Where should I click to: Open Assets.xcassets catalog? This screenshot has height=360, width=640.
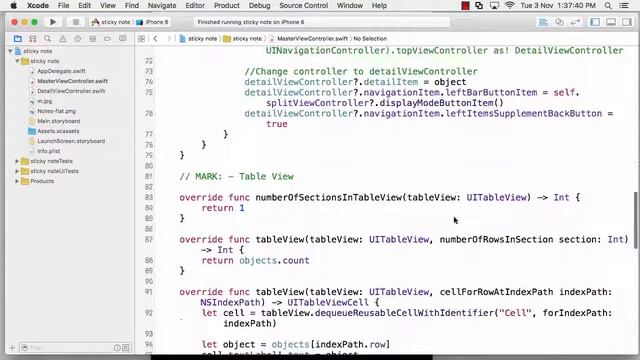(58, 131)
